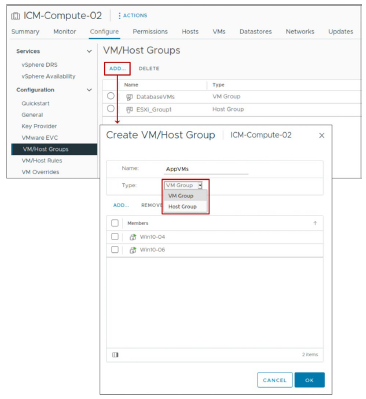Switch to the Summary tab
Screen dimensions: 366x399
click(25, 32)
